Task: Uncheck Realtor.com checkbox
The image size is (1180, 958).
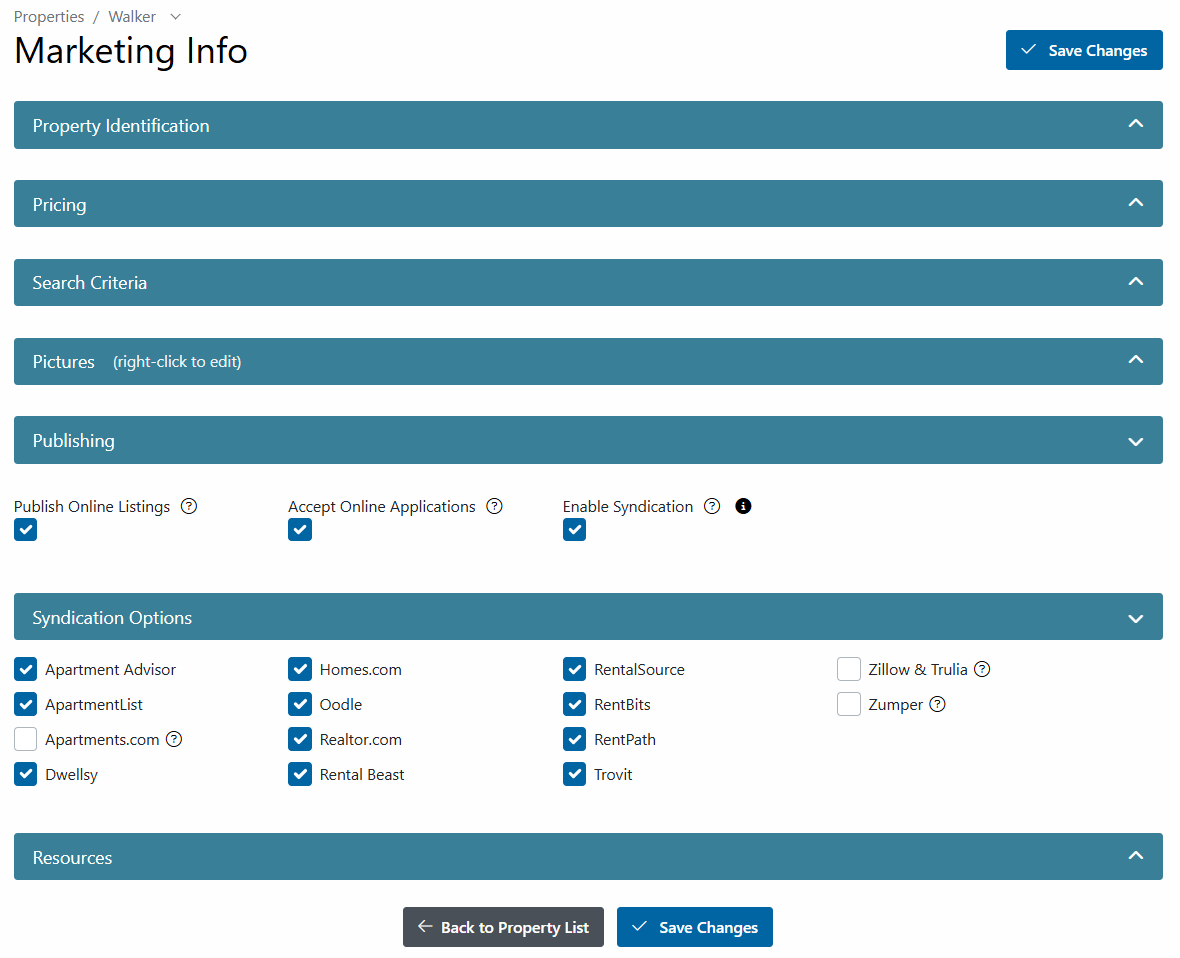Action: click(x=300, y=739)
